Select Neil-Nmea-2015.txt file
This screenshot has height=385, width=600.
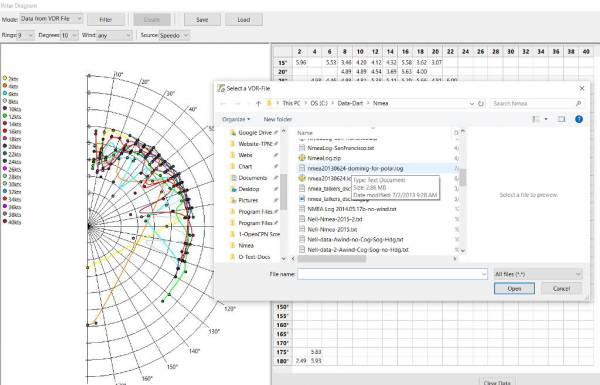(332, 229)
